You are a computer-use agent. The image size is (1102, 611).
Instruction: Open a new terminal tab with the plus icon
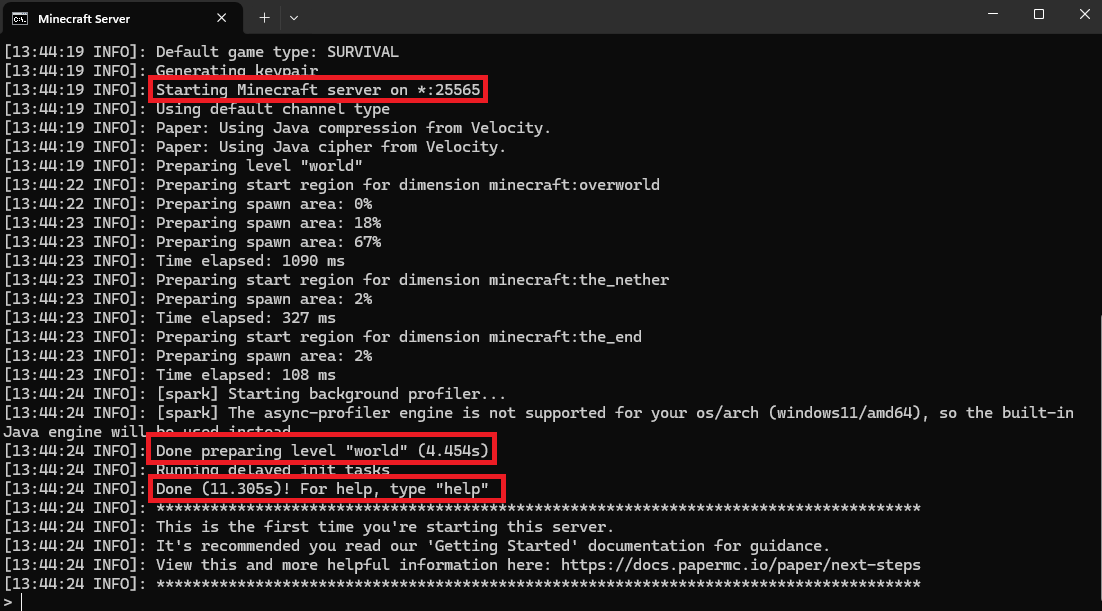click(x=264, y=17)
